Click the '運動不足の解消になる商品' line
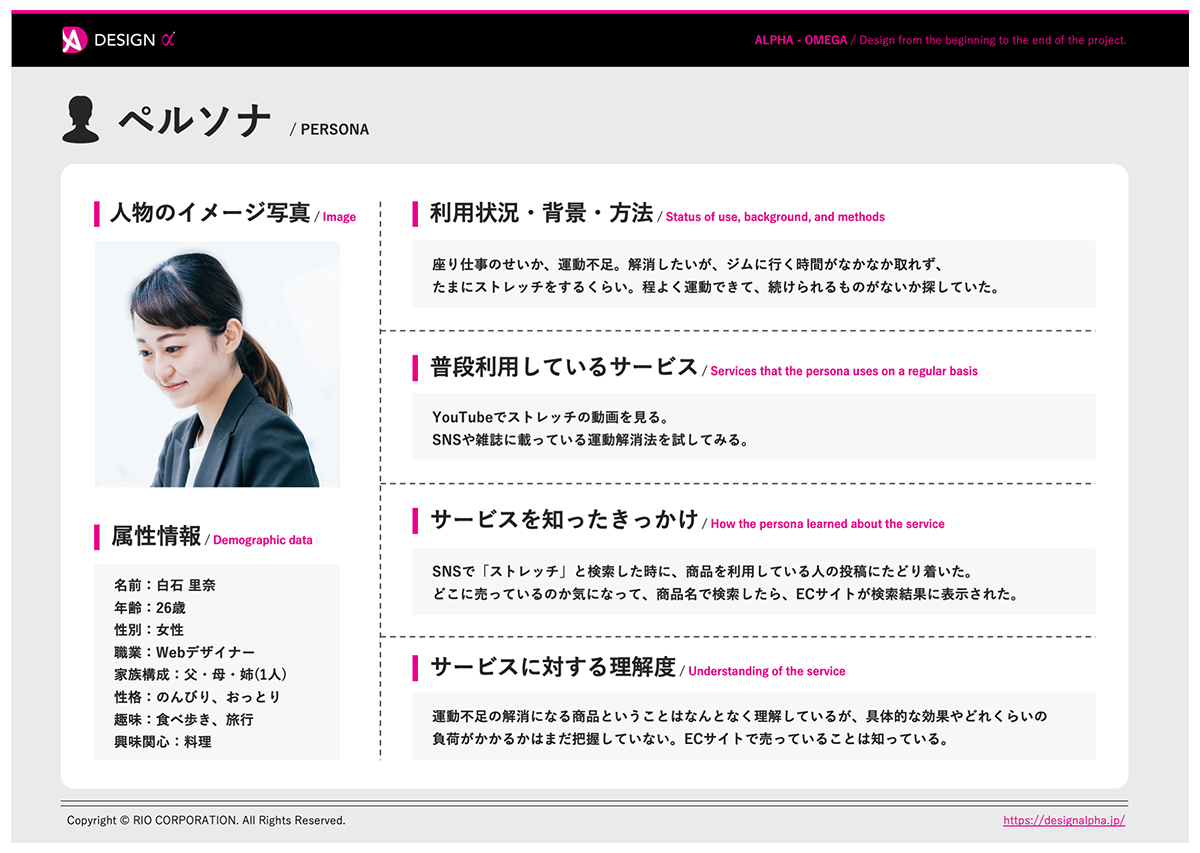The height and width of the screenshot is (853, 1200). coord(740,717)
